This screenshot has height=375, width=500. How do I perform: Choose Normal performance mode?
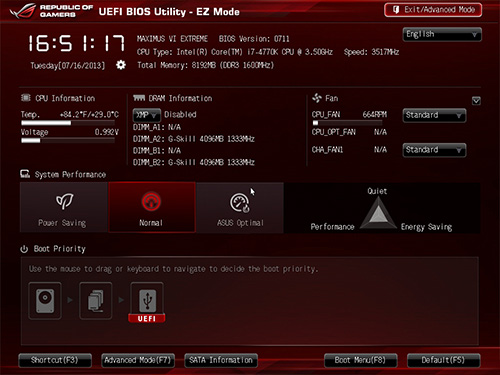(x=152, y=207)
